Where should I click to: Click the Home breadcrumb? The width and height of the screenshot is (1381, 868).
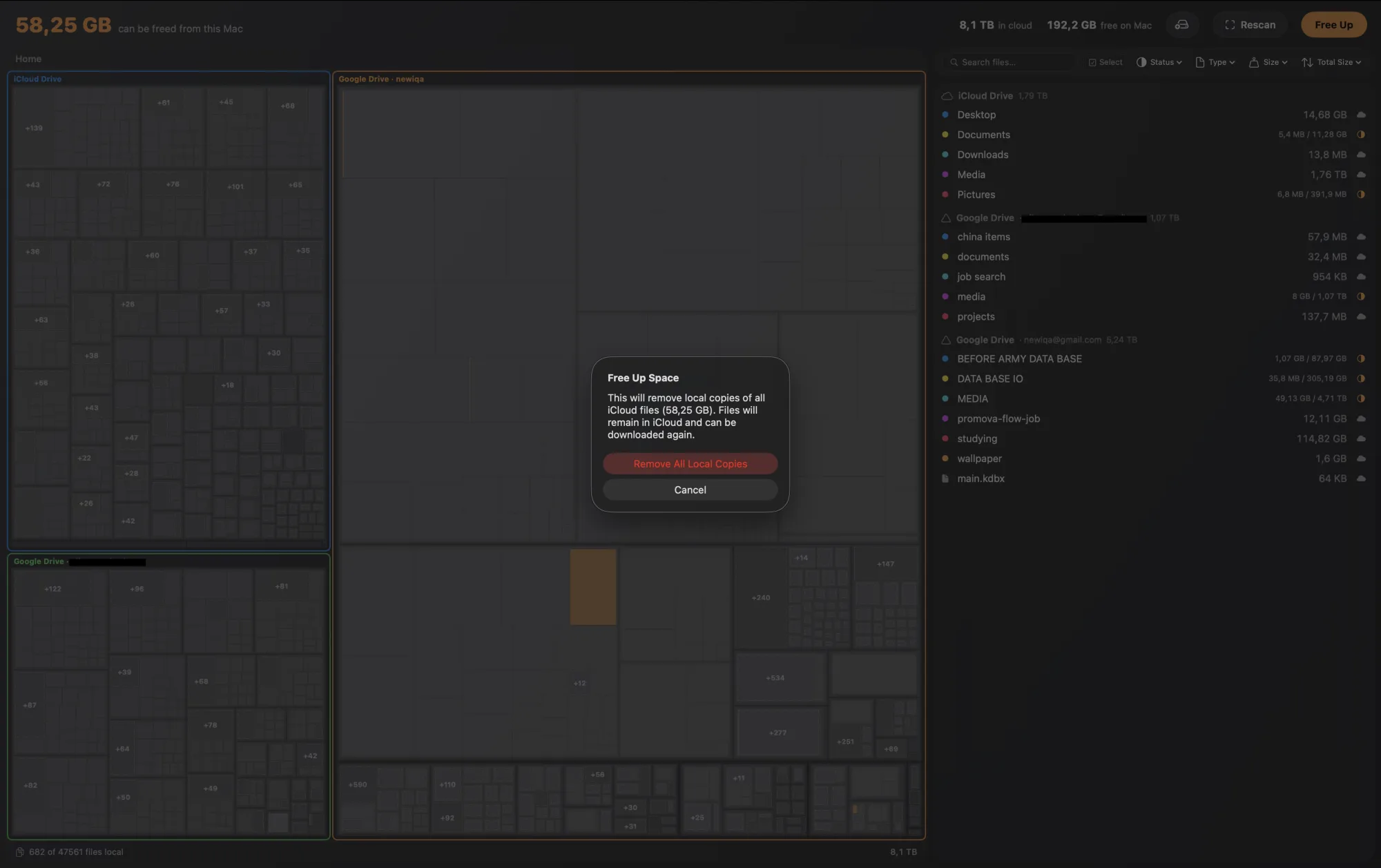pos(28,59)
